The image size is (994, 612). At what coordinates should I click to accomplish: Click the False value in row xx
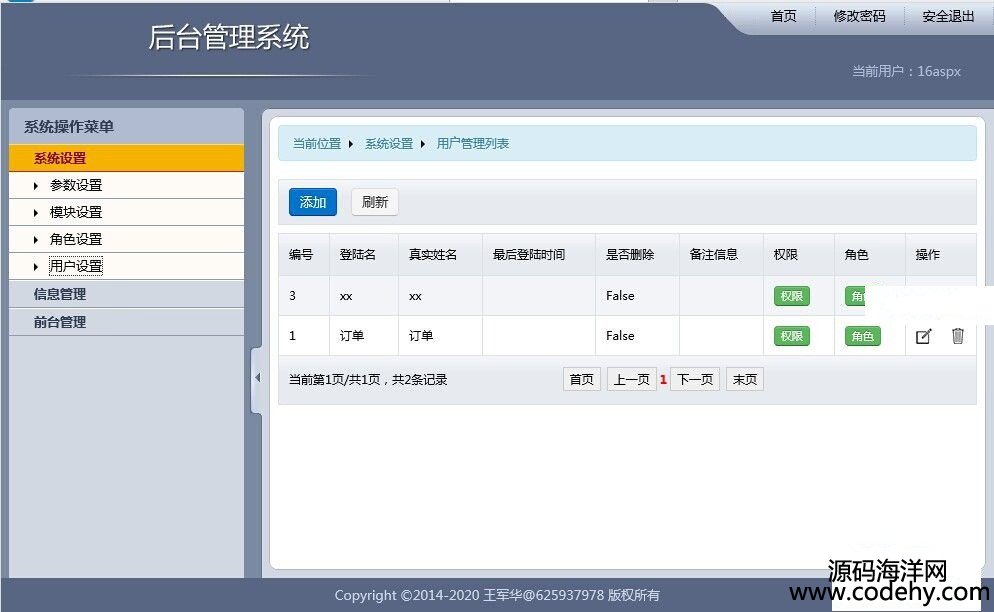tap(620, 296)
